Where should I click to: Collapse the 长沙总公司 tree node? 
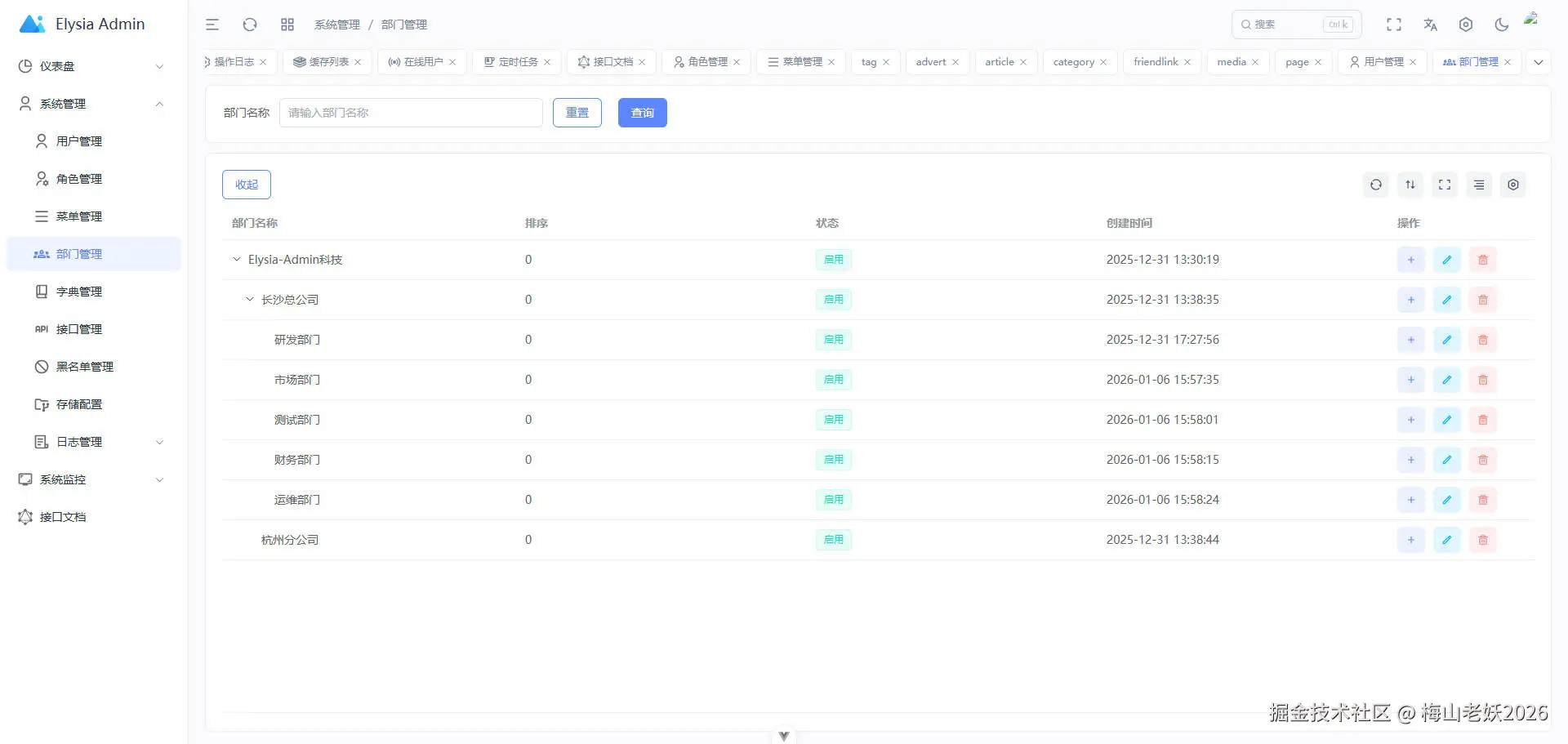(x=250, y=300)
